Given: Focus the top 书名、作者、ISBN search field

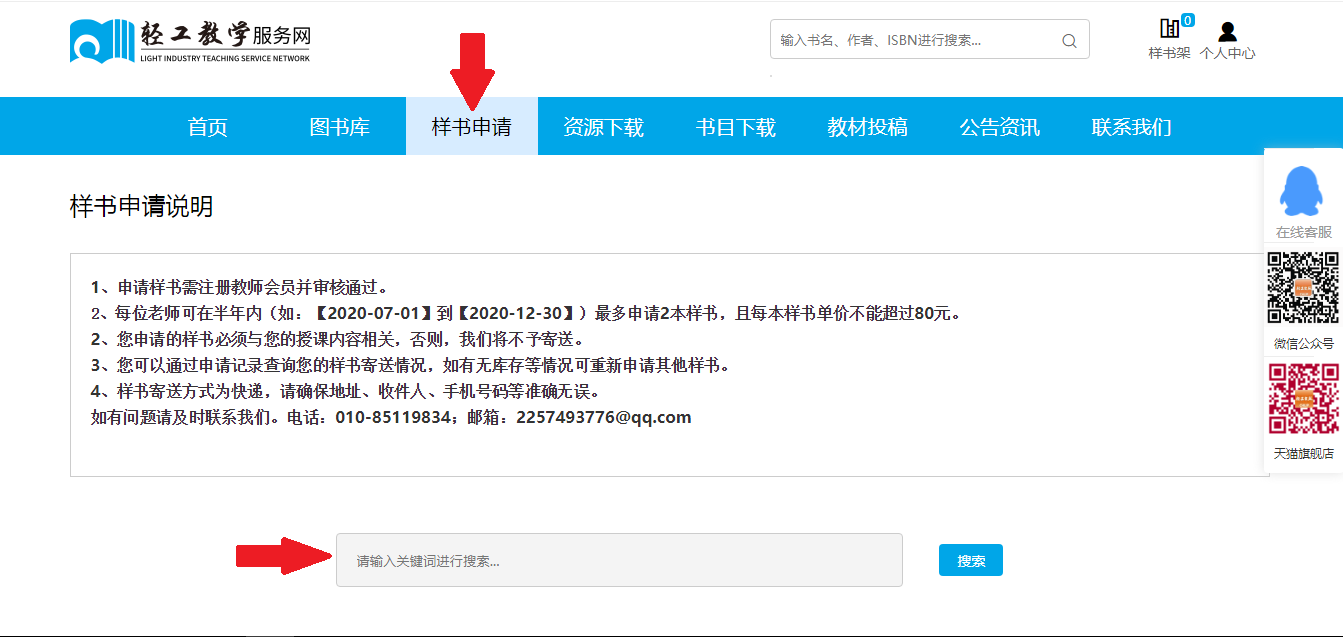Looking at the screenshot, I should [x=915, y=40].
